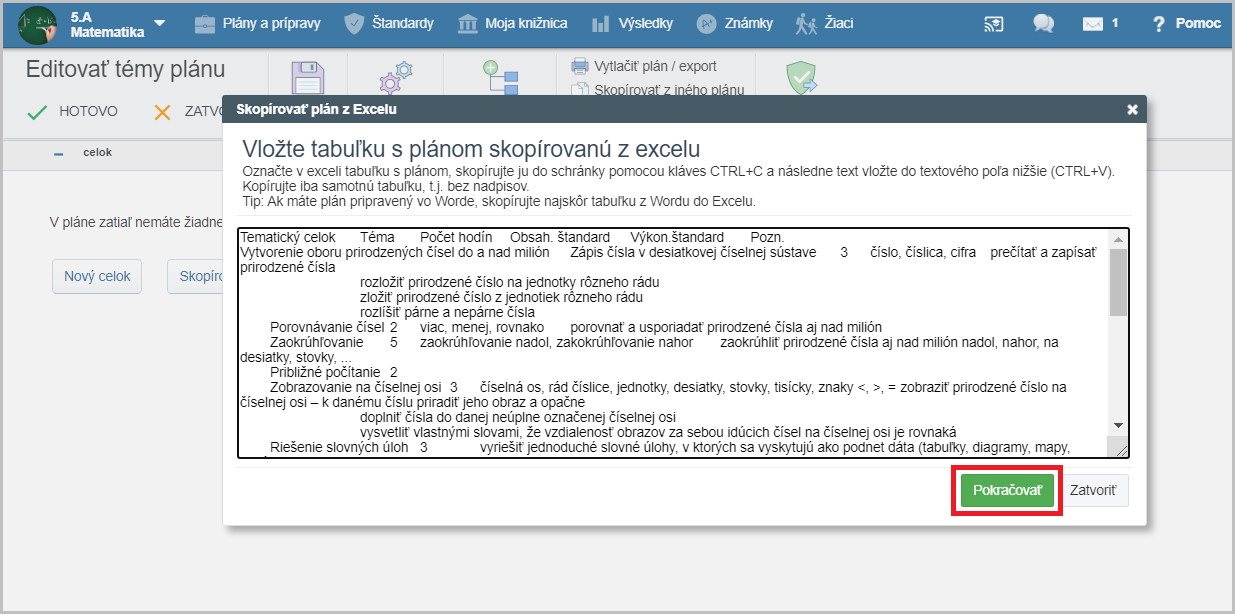Click the class avatar picture
Screen dimensions: 1235x614
(38, 24)
